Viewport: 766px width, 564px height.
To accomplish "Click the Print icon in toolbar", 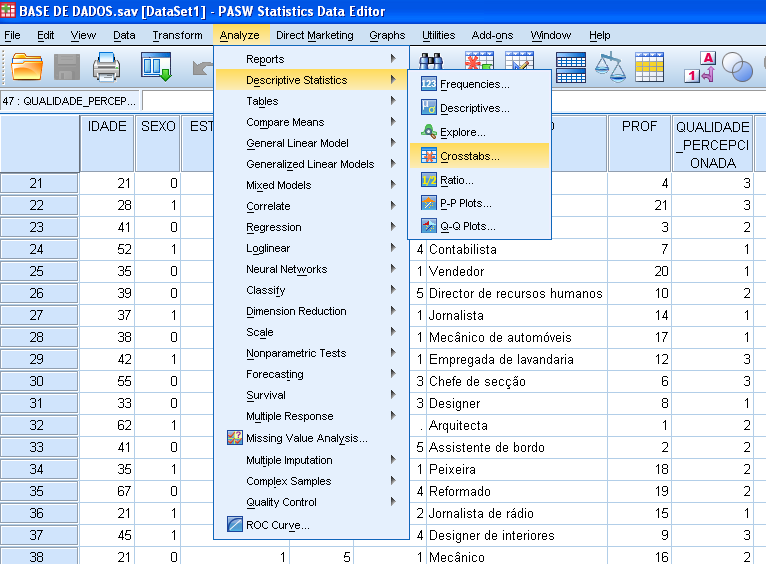I will click(x=106, y=67).
